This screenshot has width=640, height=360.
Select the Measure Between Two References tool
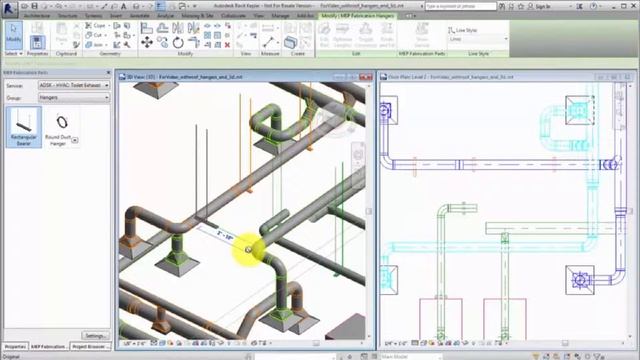pyautogui.click(x=268, y=42)
